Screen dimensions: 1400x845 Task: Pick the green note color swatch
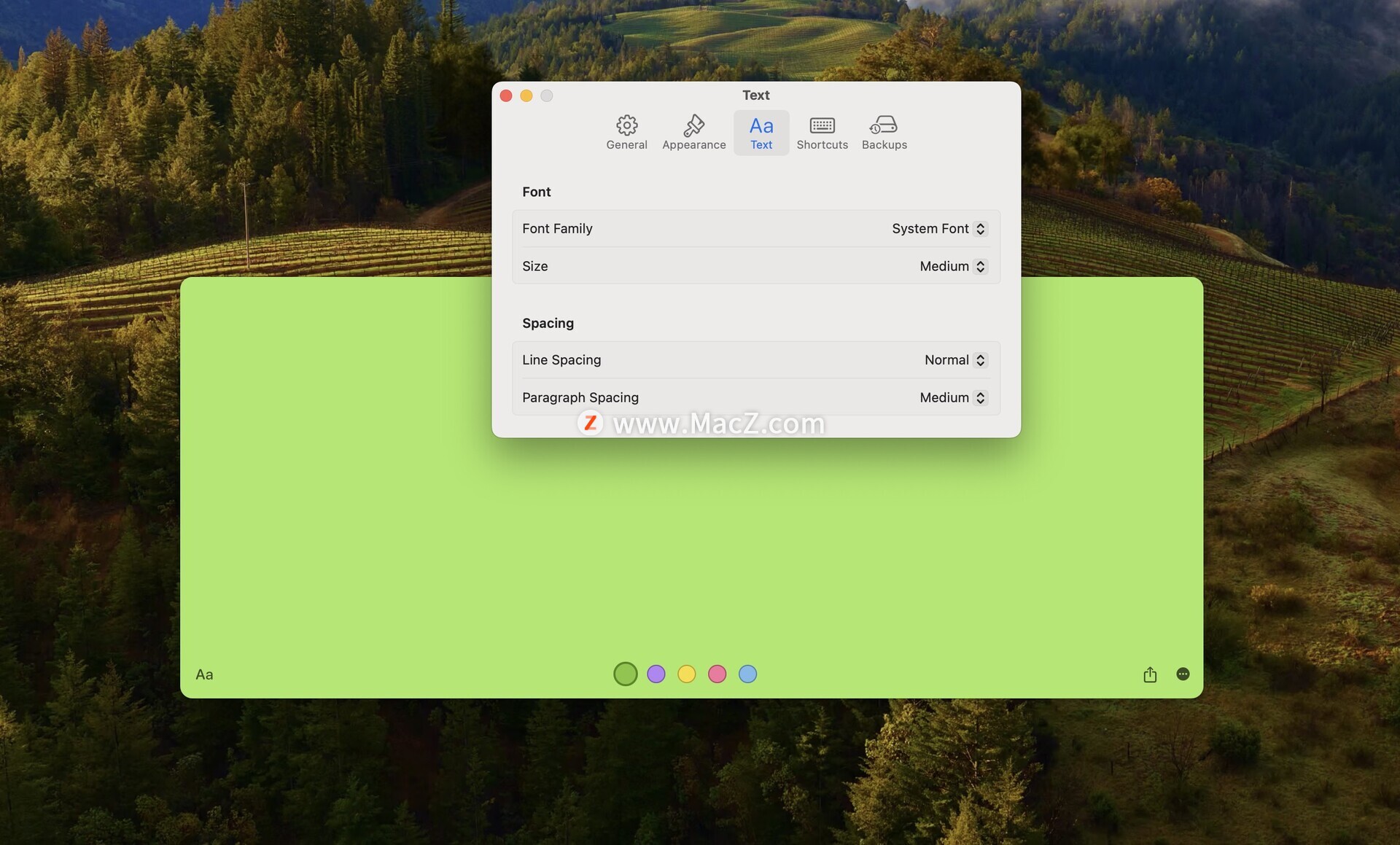pos(625,674)
